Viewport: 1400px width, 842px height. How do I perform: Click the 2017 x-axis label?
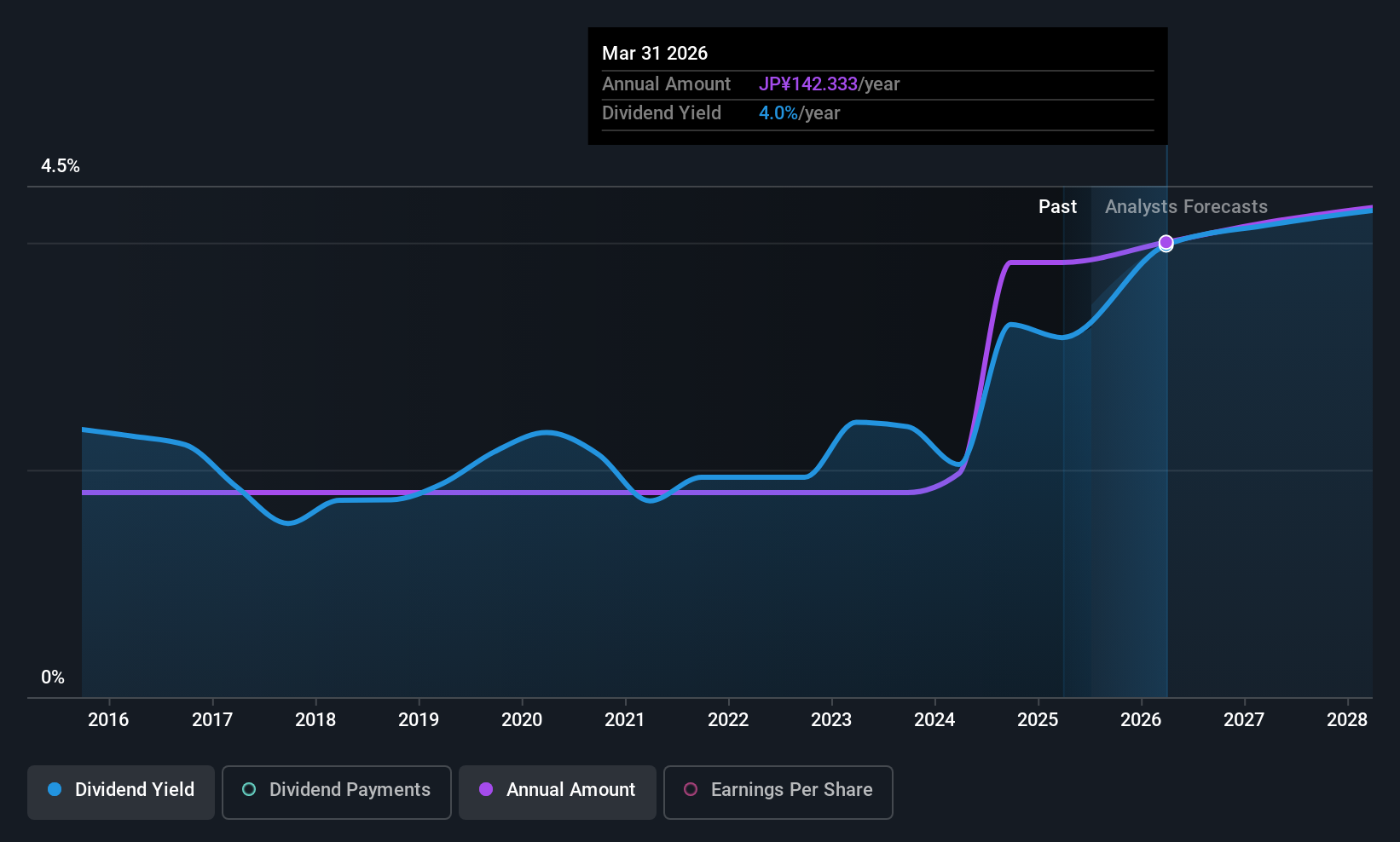pyautogui.click(x=212, y=720)
